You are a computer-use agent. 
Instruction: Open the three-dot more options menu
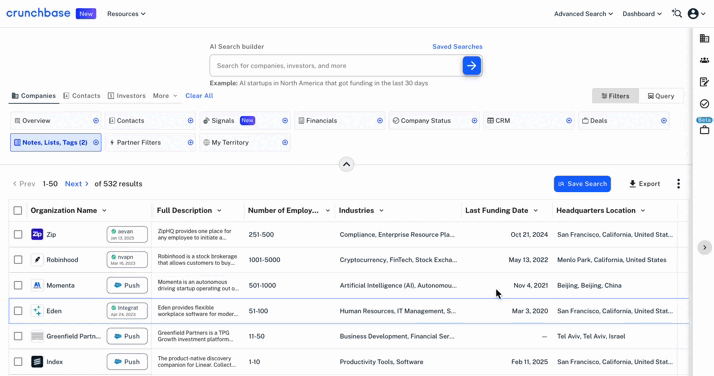tap(678, 184)
